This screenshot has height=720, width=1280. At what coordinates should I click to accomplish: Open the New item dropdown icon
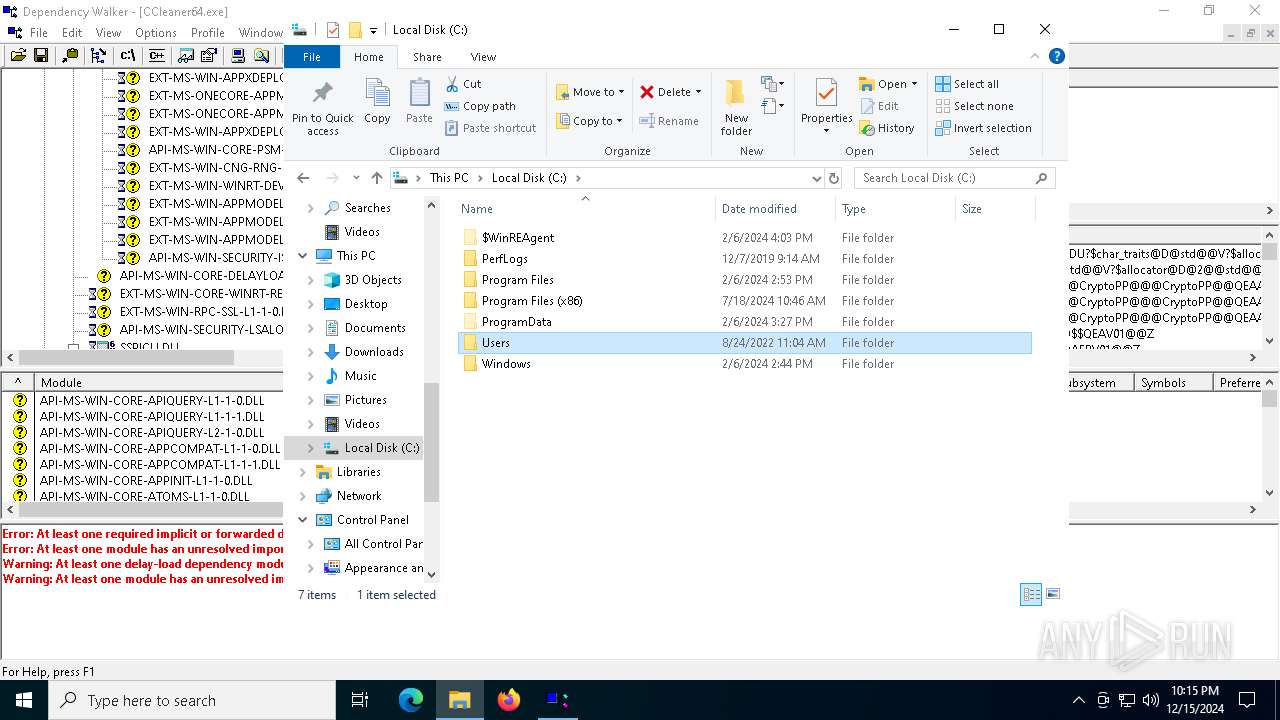771,84
